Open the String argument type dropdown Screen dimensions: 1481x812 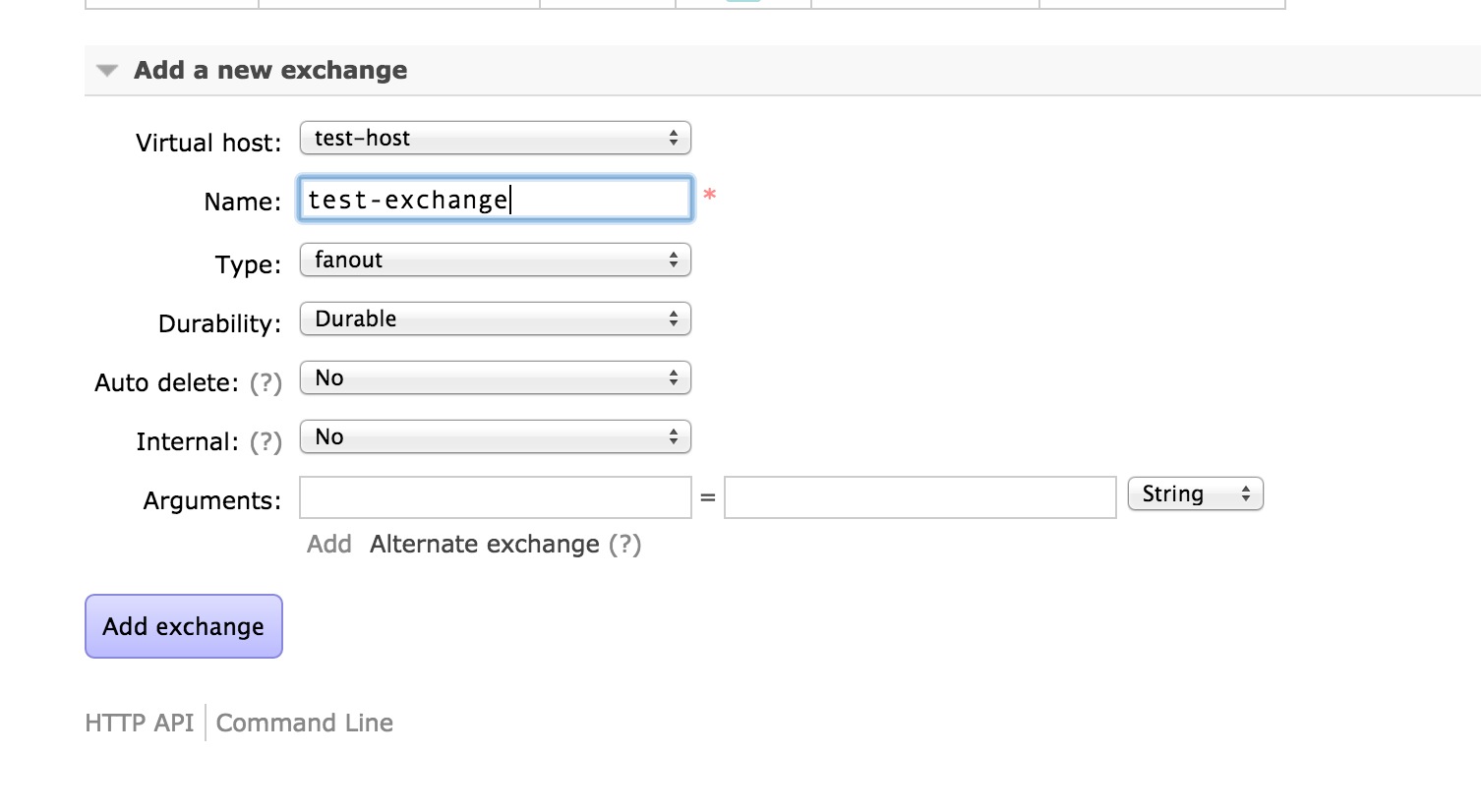point(1195,494)
